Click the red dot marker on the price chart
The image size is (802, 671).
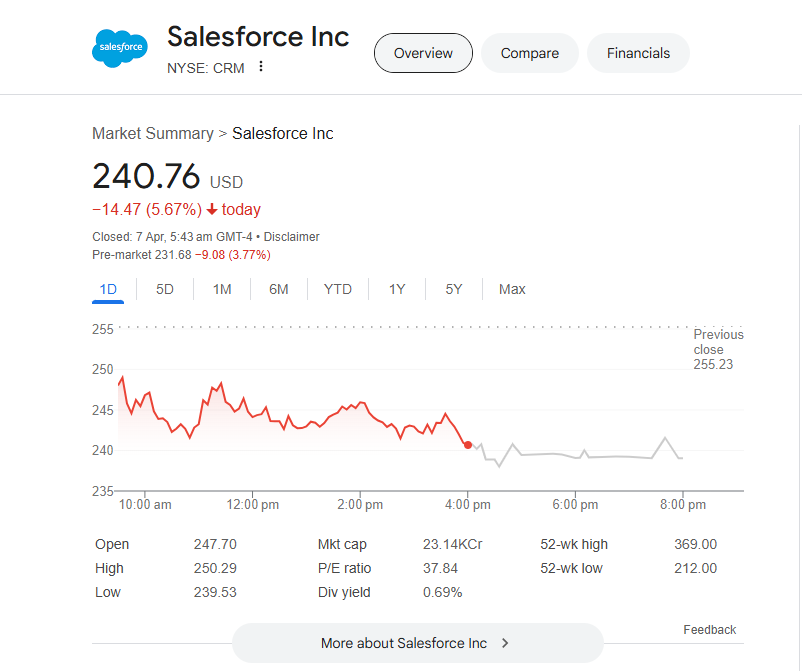click(468, 445)
